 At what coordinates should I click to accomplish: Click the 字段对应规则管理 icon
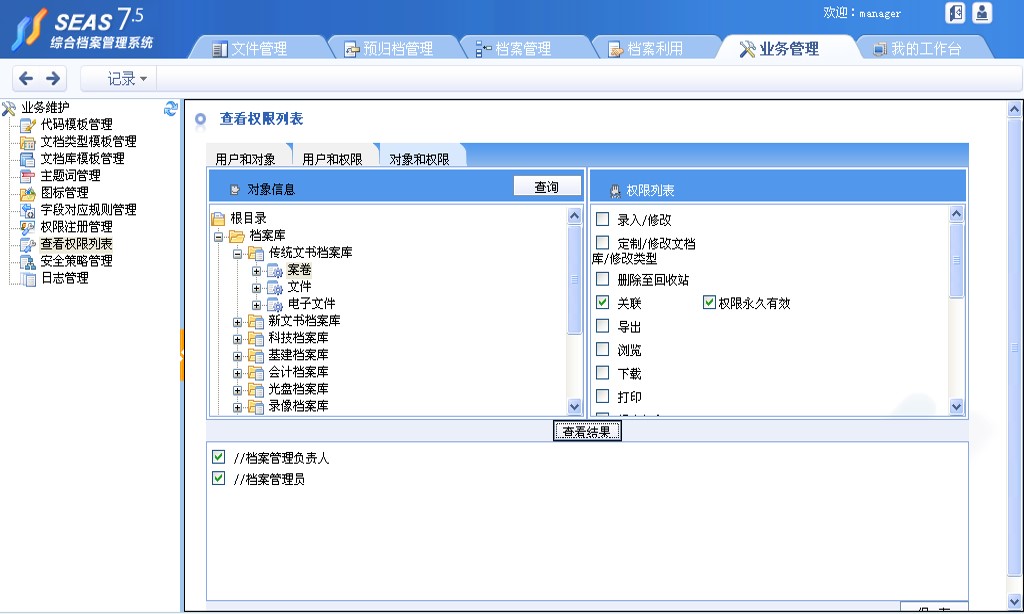pyautogui.click(x=28, y=210)
